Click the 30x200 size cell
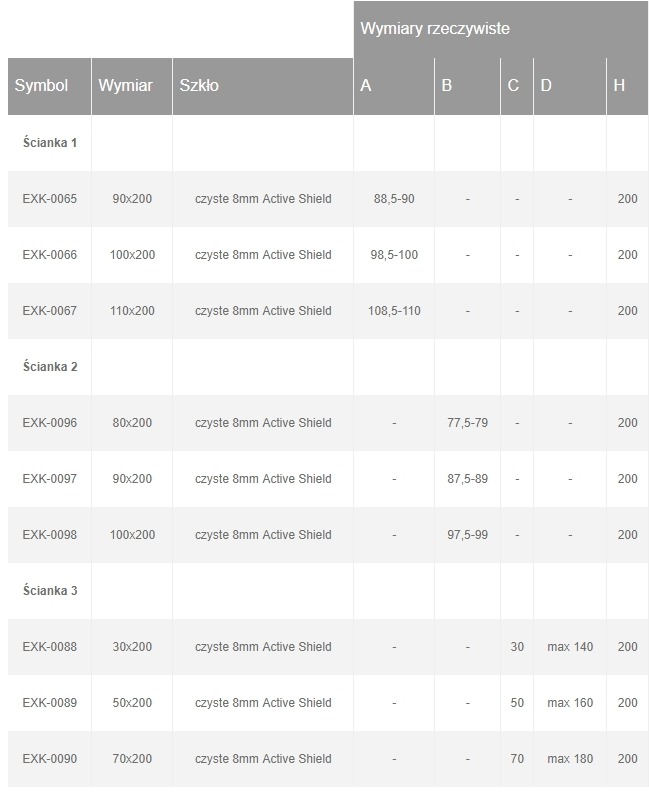Viewport: 649px width, 800px height. 132,647
